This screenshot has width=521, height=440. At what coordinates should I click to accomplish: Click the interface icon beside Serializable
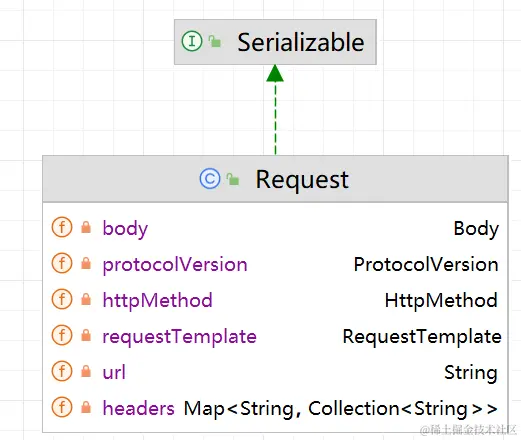tap(192, 41)
